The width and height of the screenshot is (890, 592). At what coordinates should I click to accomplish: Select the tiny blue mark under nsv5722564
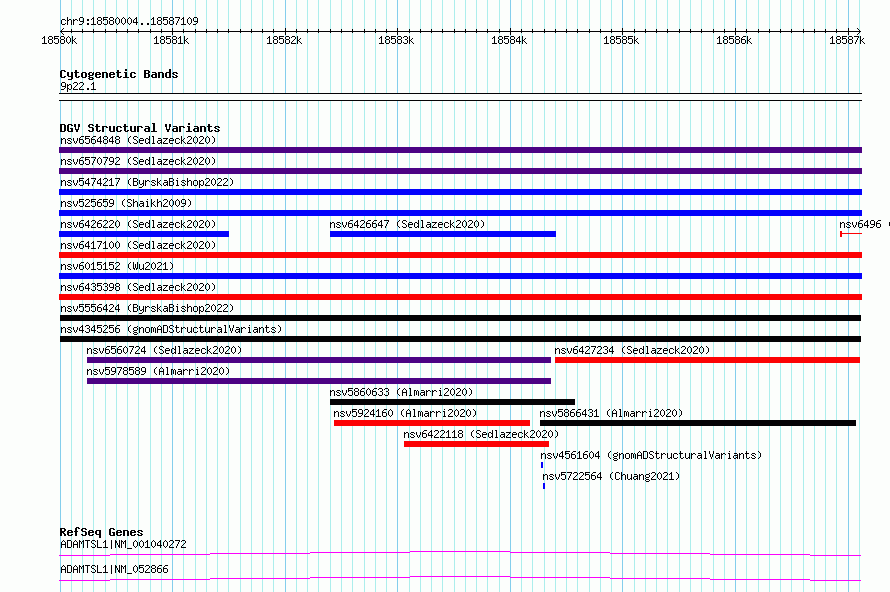coord(544,486)
